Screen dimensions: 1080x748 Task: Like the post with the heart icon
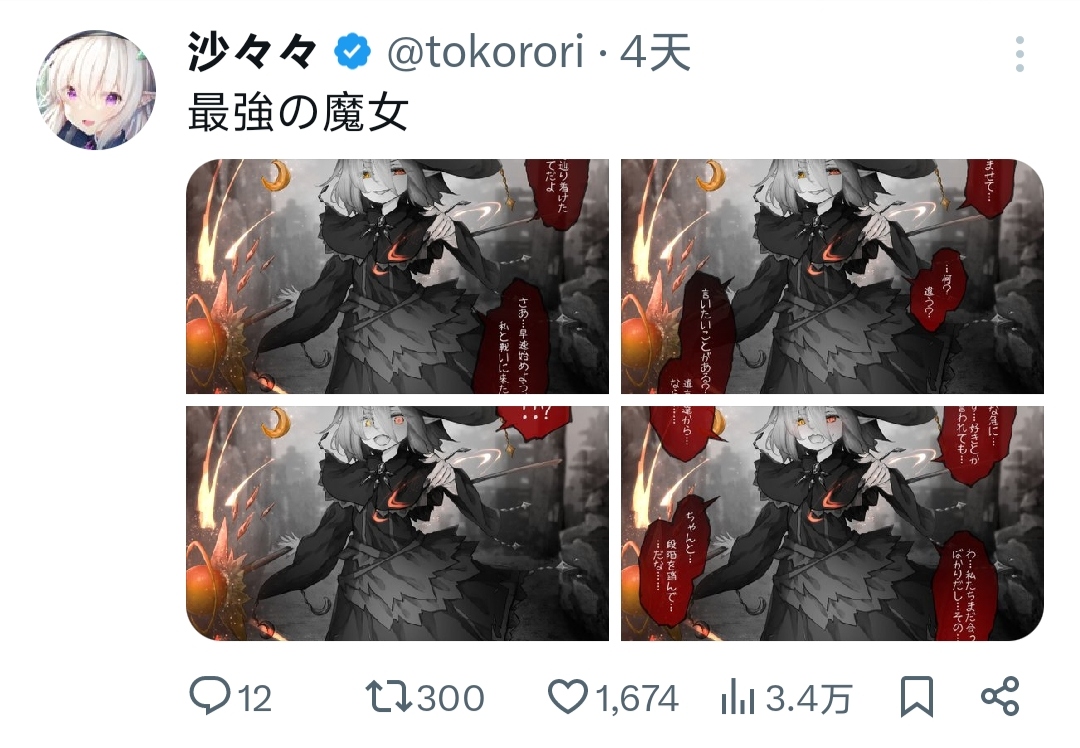[x=568, y=696]
